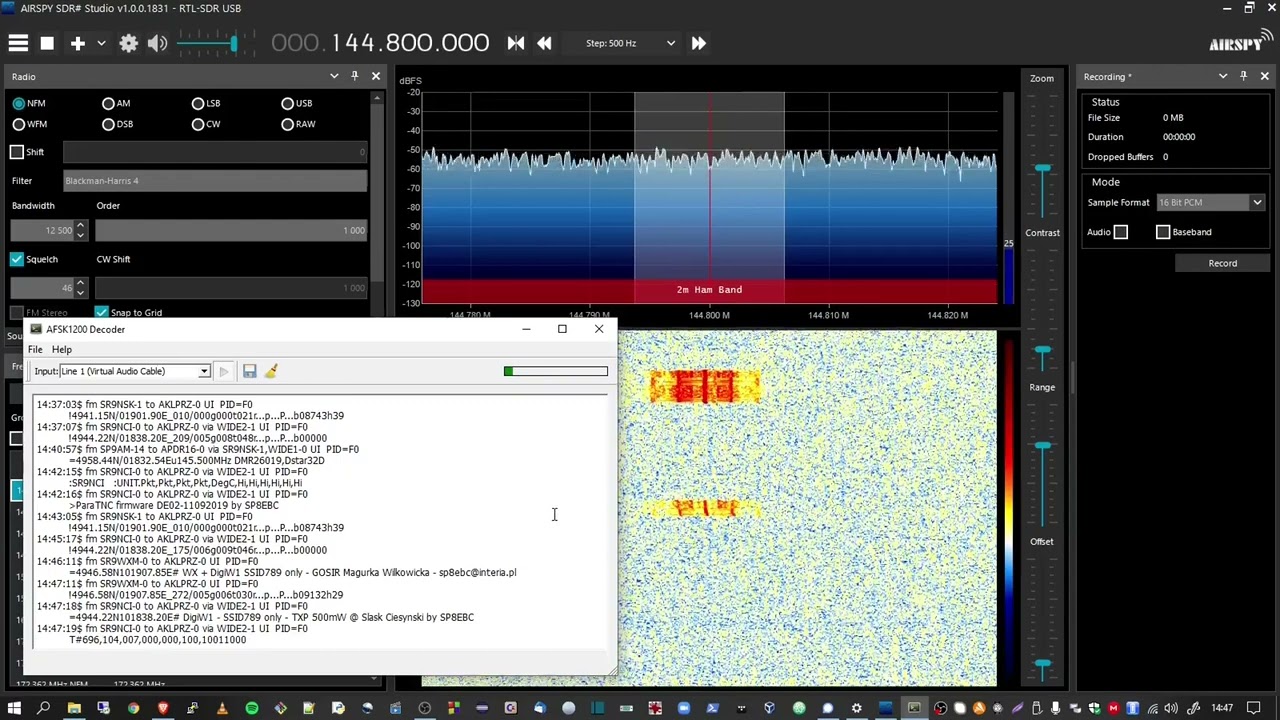Open the Blackman-Harris 4 filter dropdown
1280x720 pixels.
tap(215, 181)
